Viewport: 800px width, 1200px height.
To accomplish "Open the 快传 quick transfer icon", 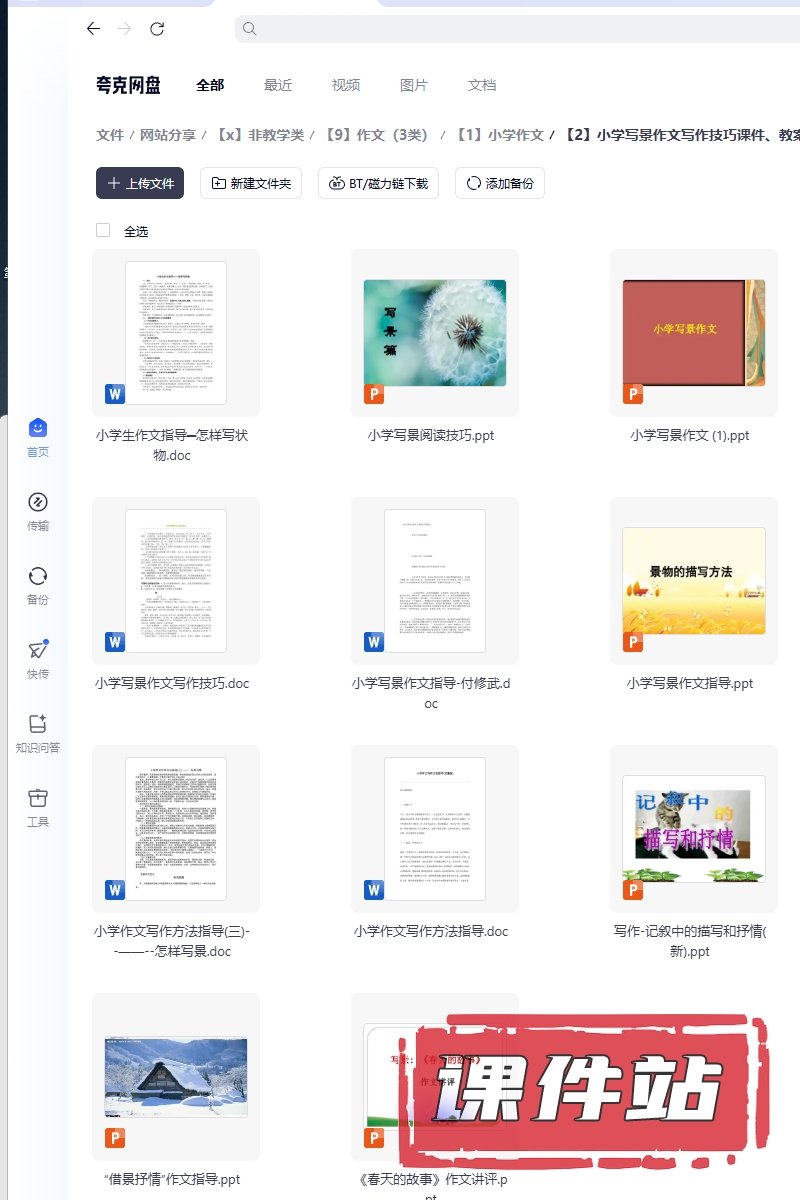I will click(38, 651).
